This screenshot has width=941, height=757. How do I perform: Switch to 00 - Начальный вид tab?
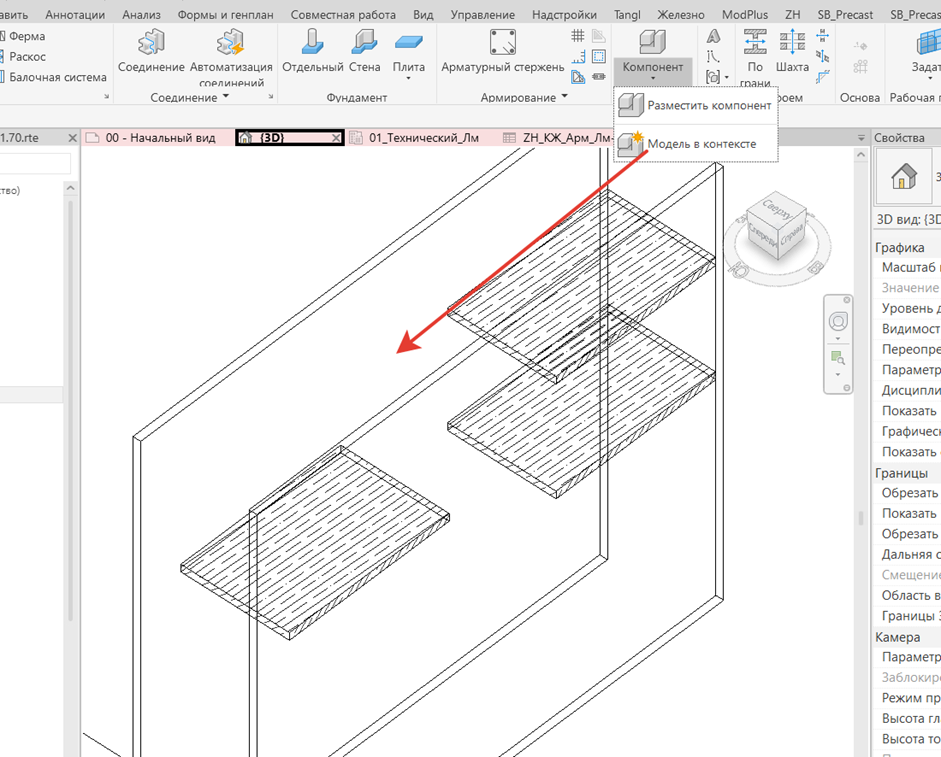pyautogui.click(x=158, y=138)
